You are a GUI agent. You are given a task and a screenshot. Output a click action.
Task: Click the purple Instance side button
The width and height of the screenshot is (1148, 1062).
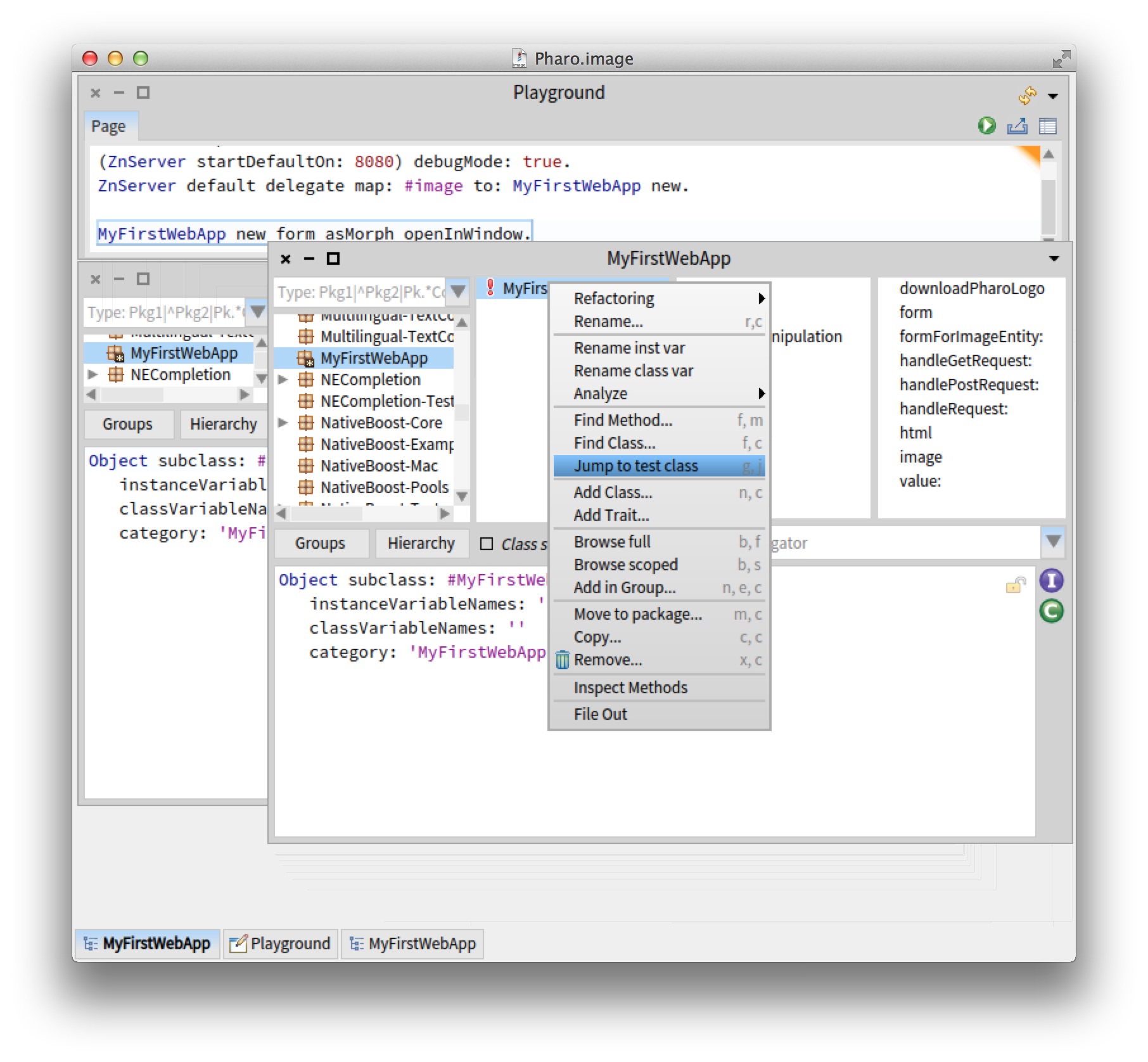pos(1052,580)
